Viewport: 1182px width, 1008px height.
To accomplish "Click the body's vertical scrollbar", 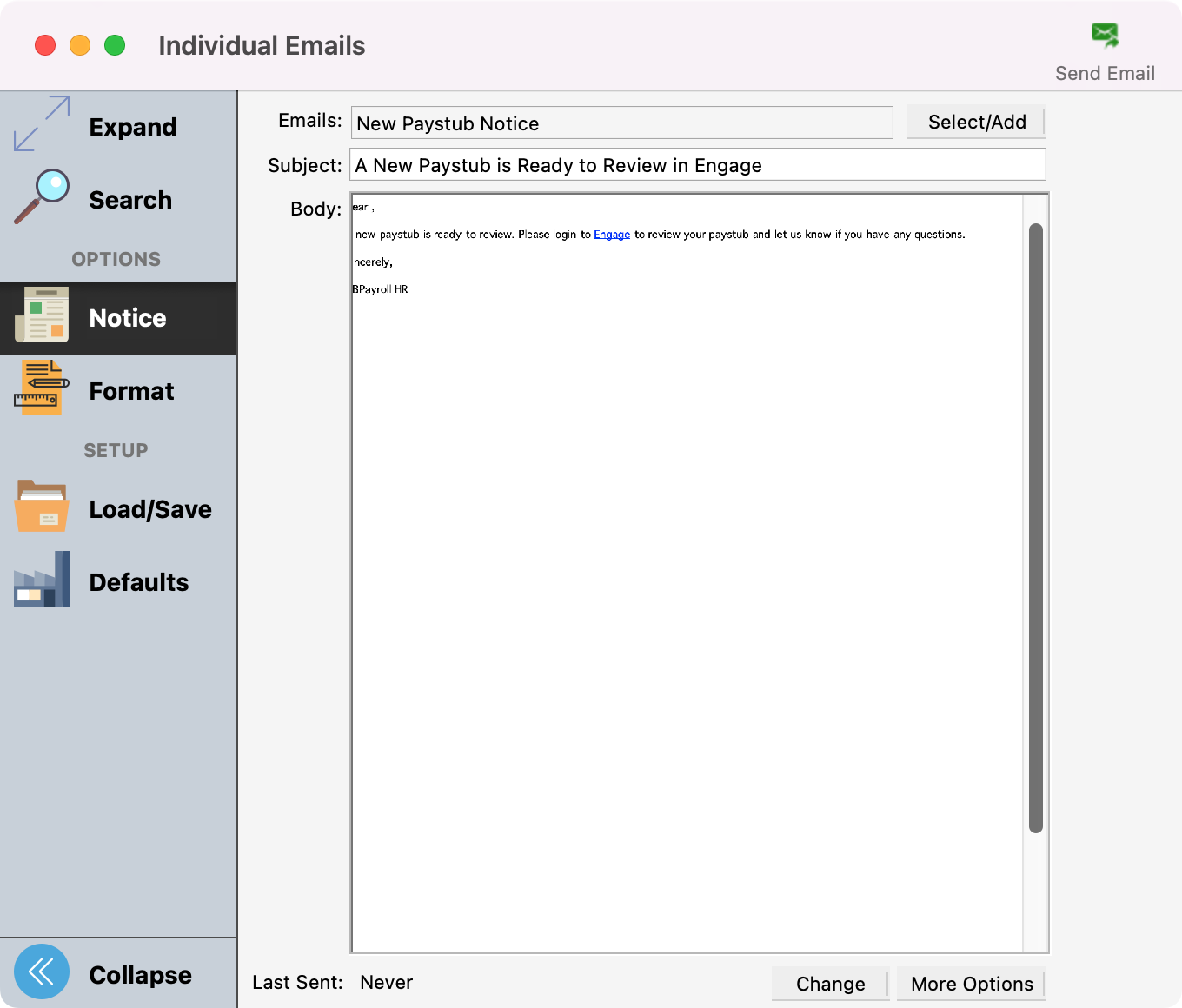I will (x=1035, y=528).
